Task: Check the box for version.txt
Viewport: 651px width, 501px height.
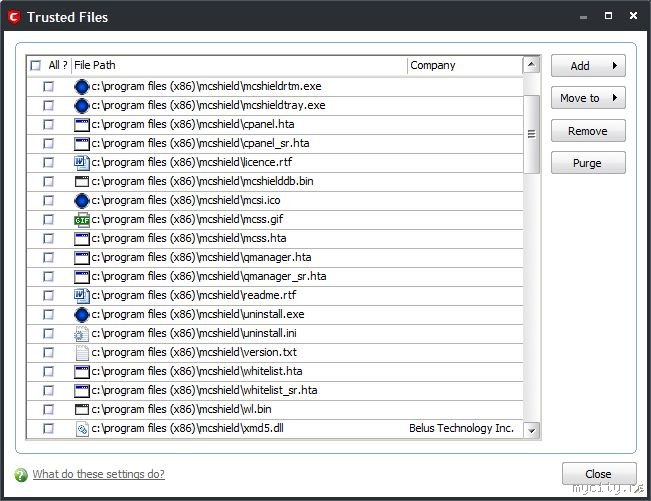Action: [x=49, y=353]
